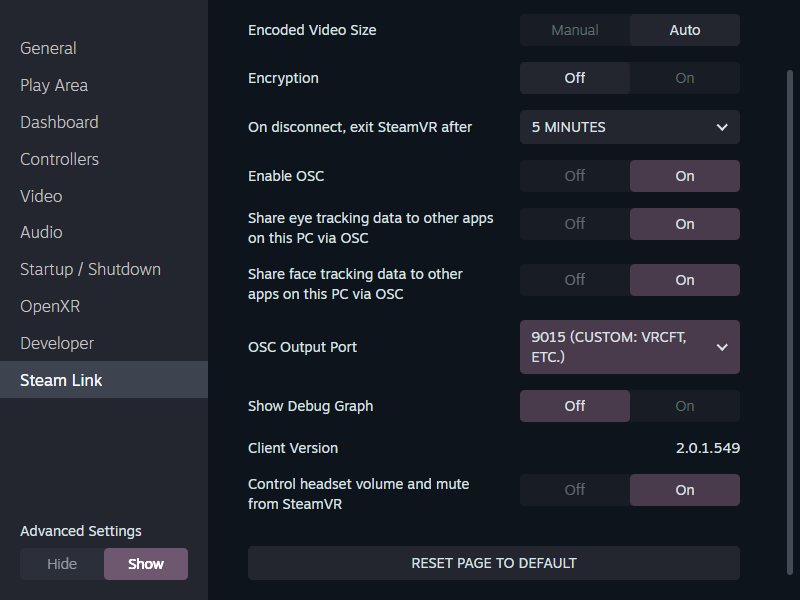Open the exit SteamVR after 5 MINUTES dropdown

pyautogui.click(x=630, y=127)
